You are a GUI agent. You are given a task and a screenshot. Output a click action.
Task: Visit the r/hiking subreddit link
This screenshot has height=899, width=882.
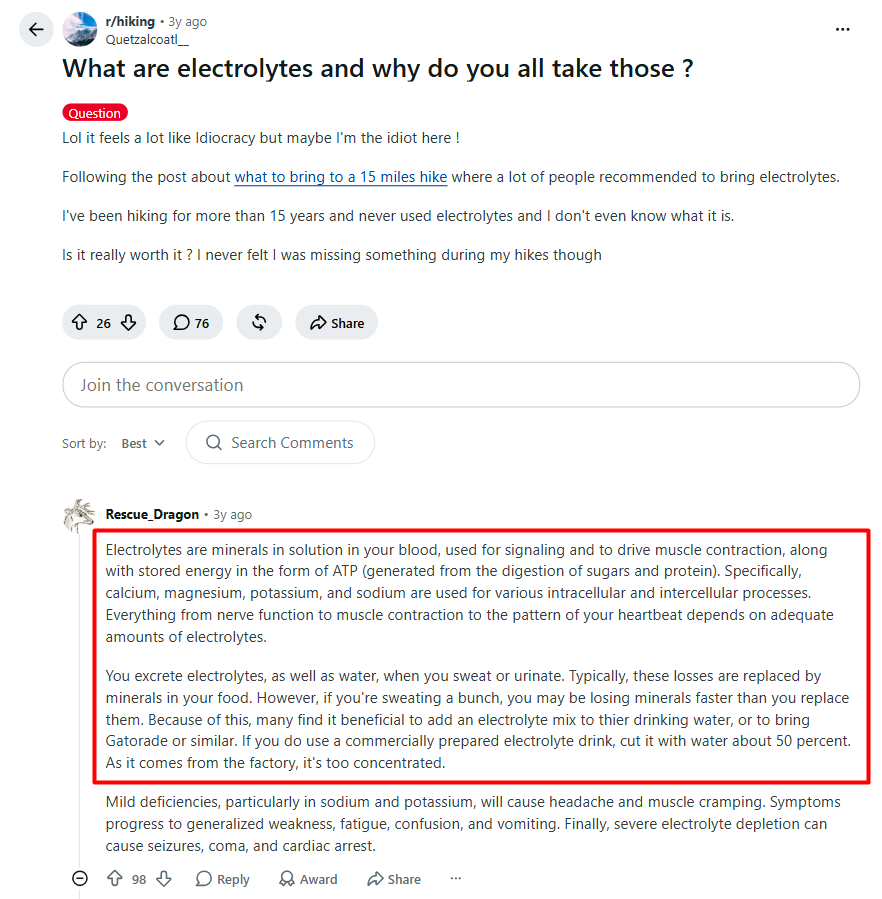click(x=130, y=22)
